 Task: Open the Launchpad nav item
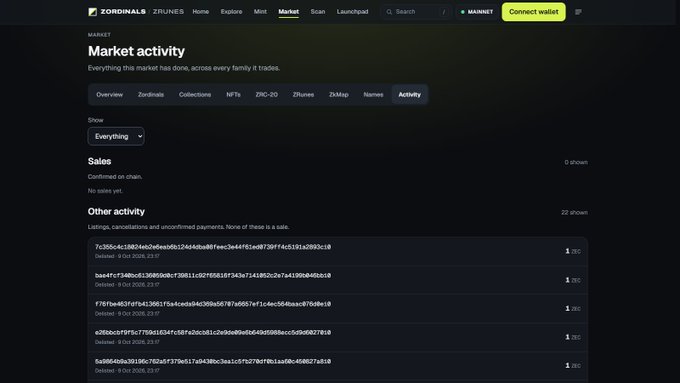coord(352,12)
